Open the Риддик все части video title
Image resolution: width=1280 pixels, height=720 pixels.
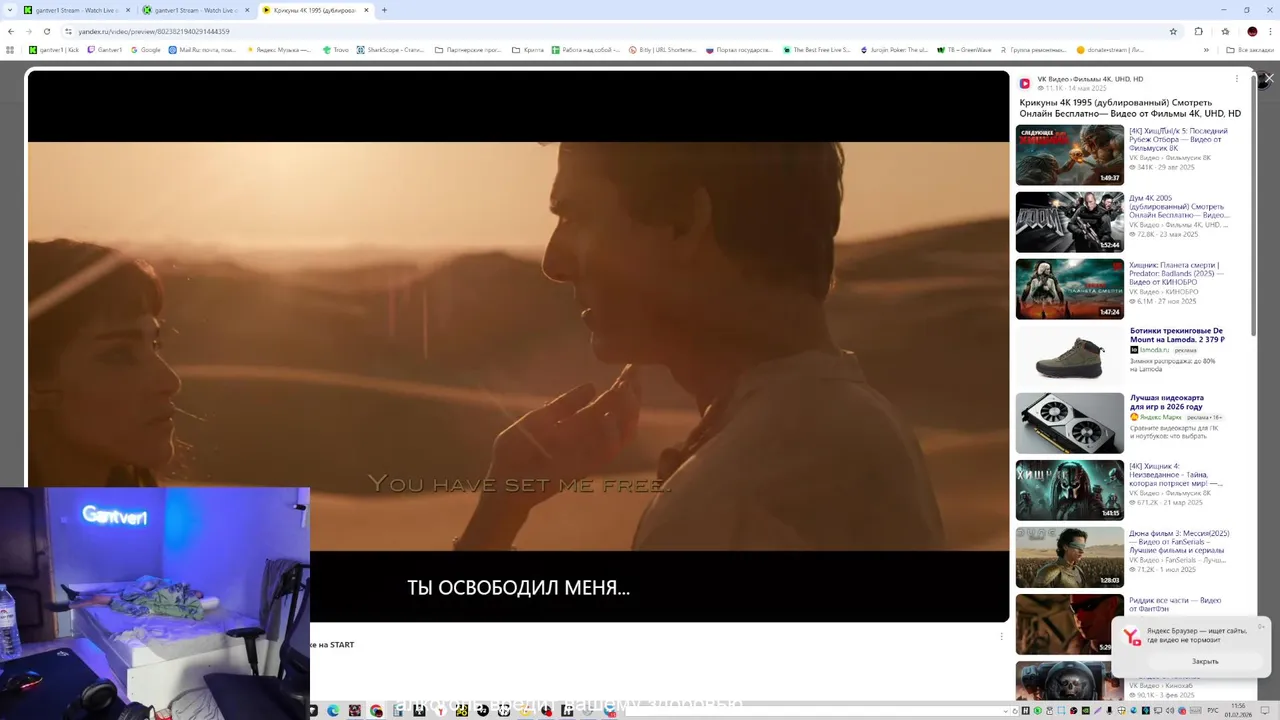1175,604
